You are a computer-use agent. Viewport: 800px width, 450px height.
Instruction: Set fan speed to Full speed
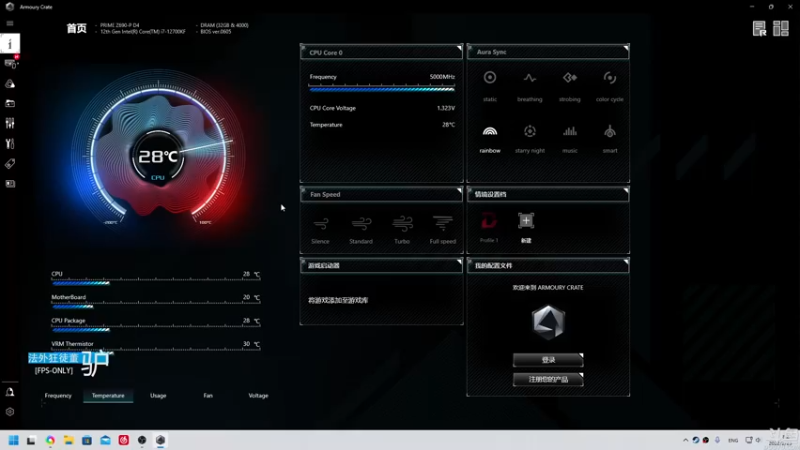click(x=442, y=229)
